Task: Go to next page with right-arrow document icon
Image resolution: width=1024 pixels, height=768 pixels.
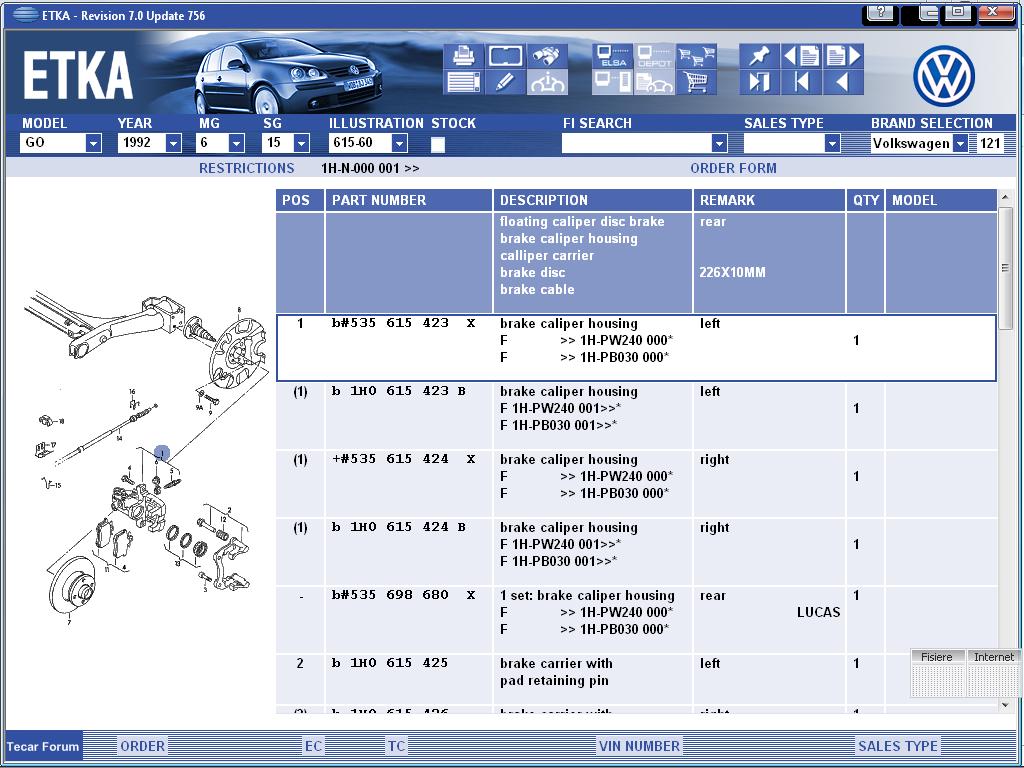Action: click(843, 56)
